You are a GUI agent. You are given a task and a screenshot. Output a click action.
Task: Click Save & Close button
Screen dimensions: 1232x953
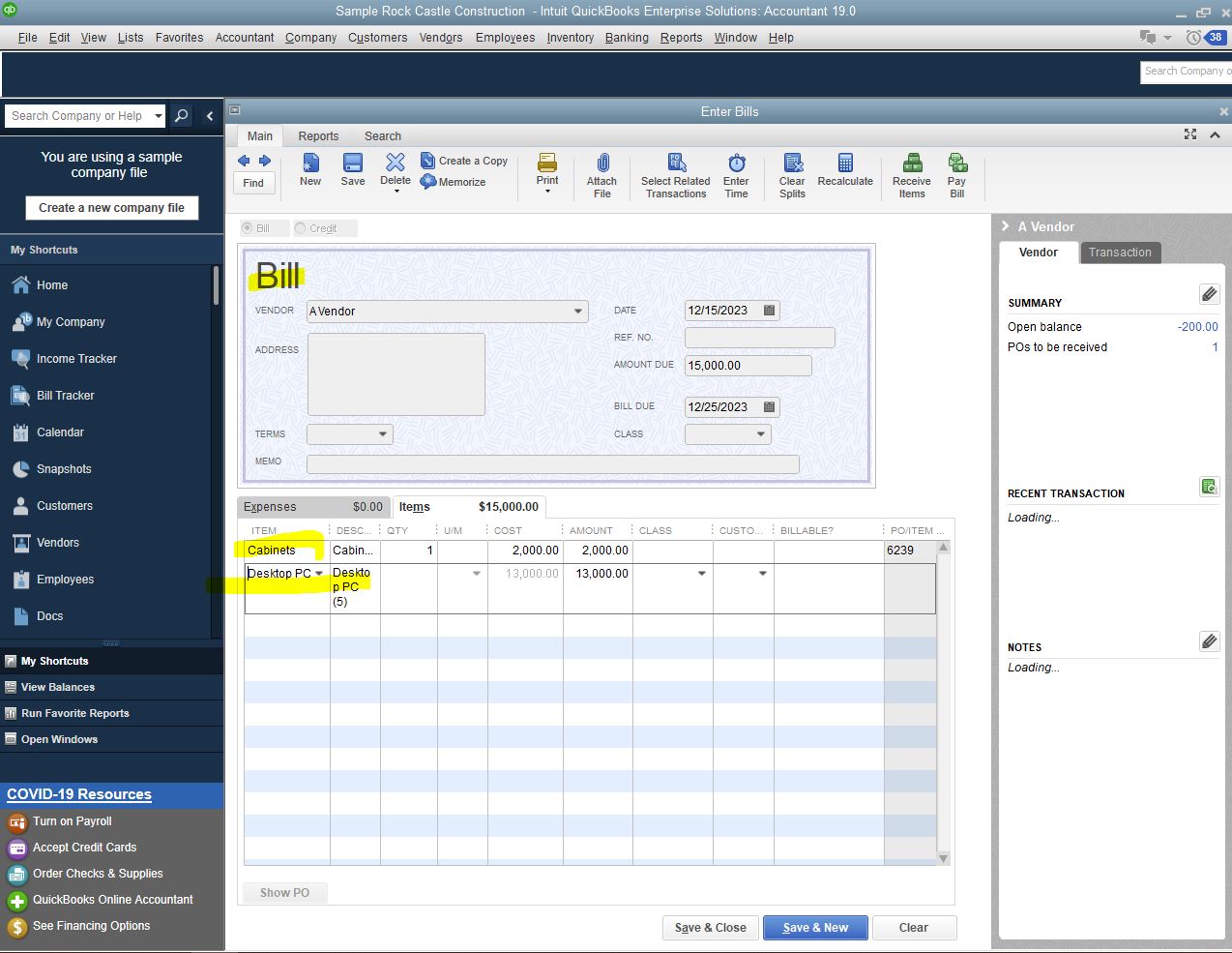coord(711,928)
